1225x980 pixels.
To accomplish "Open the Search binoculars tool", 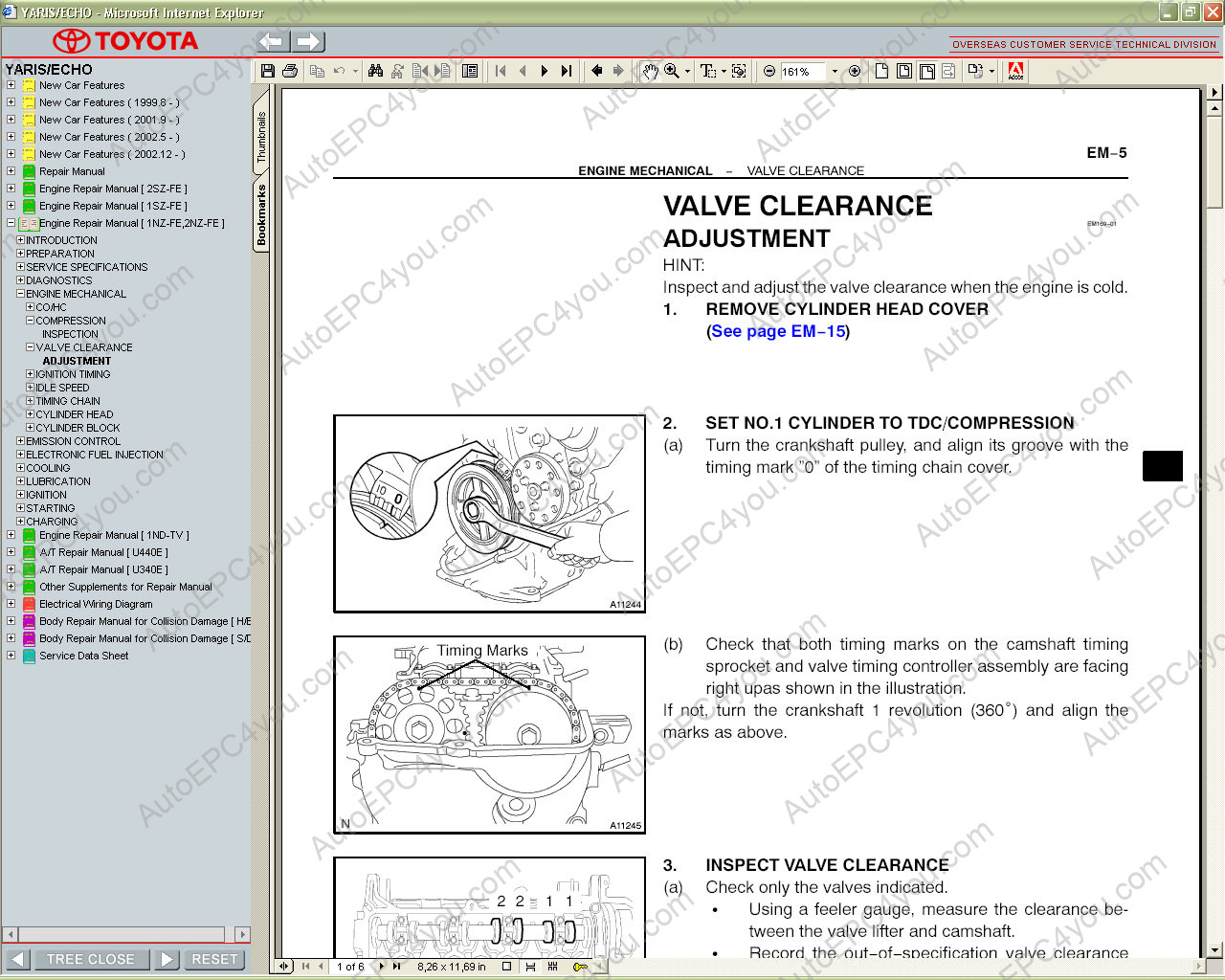I will click(375, 71).
